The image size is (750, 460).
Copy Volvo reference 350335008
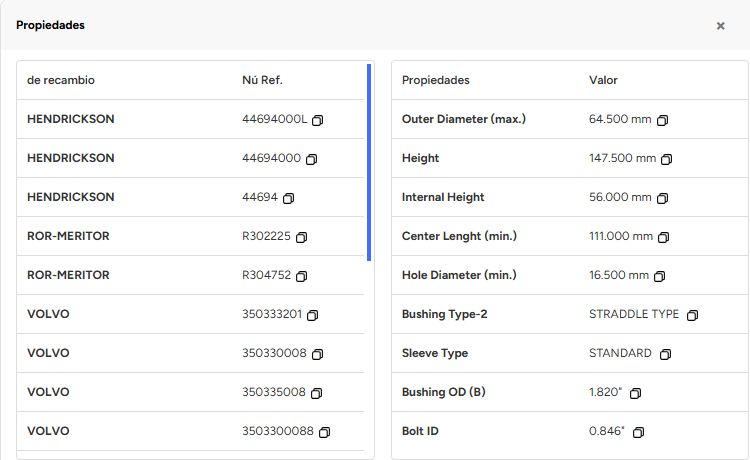click(317, 393)
